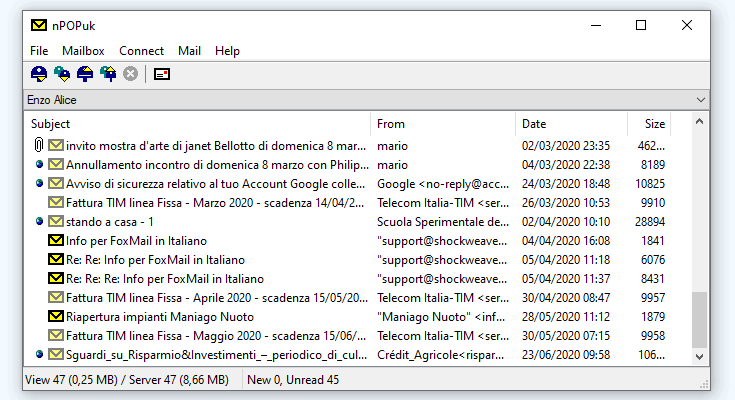735x400 pixels.
Task: Select the 'stando a casa - 1' subject
Action: pyautogui.click(x=110, y=222)
